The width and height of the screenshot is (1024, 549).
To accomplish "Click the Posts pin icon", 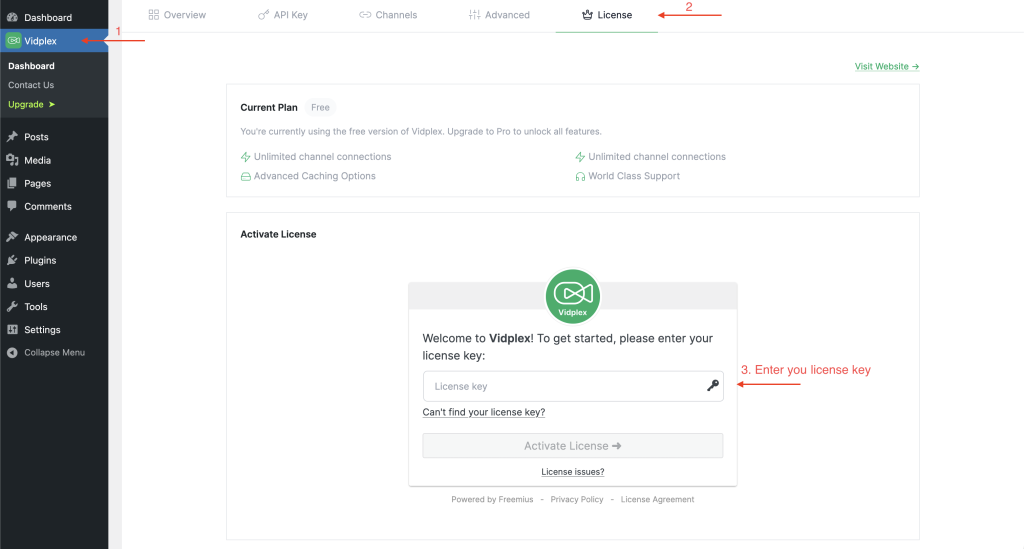I will pyautogui.click(x=13, y=137).
